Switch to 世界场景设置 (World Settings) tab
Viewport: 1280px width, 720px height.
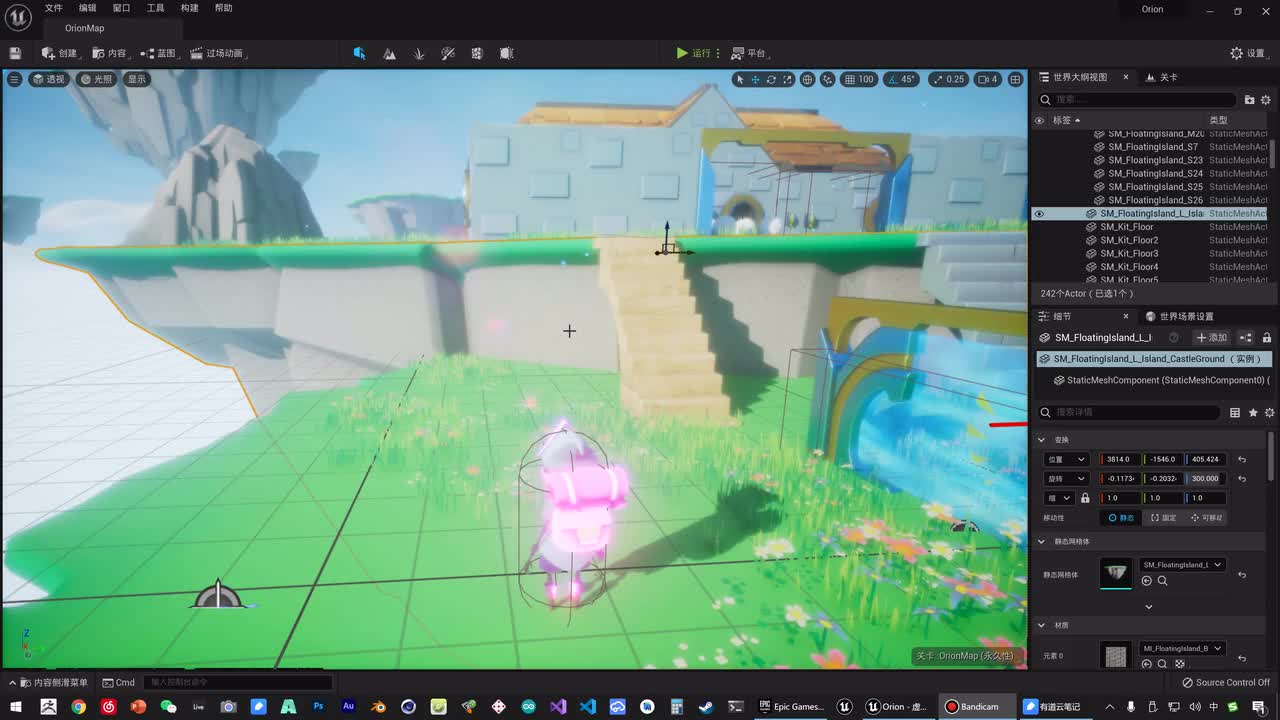(x=1180, y=317)
